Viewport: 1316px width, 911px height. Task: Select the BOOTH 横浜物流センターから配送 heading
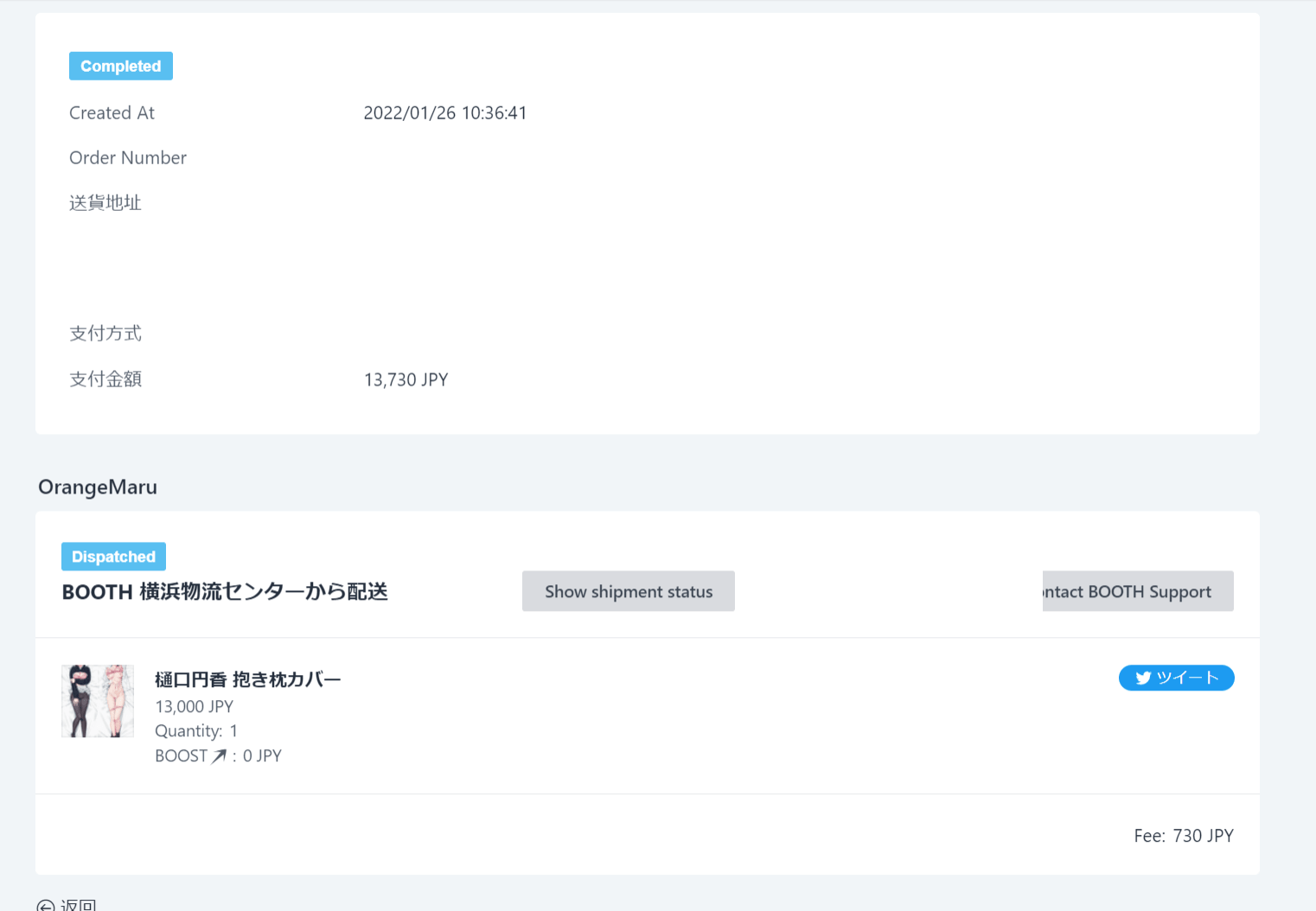pyautogui.click(x=225, y=592)
